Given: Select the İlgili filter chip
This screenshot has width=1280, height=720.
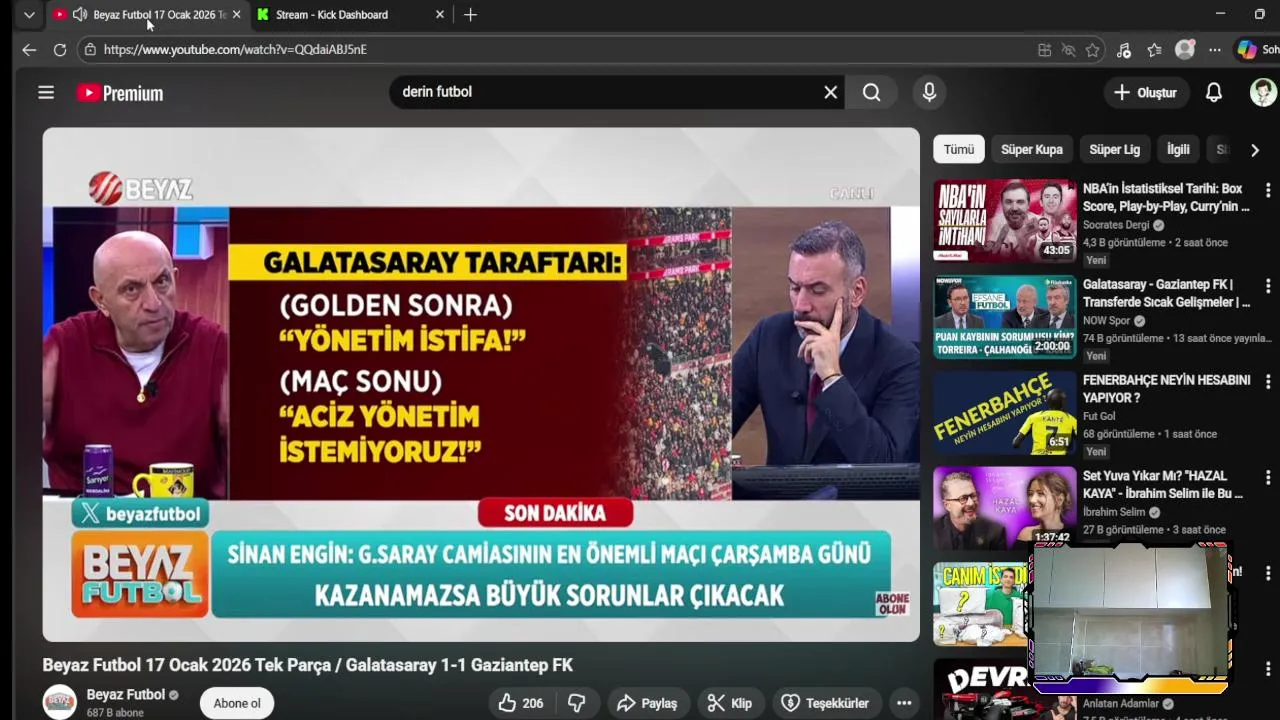Looking at the screenshot, I should [1178, 149].
